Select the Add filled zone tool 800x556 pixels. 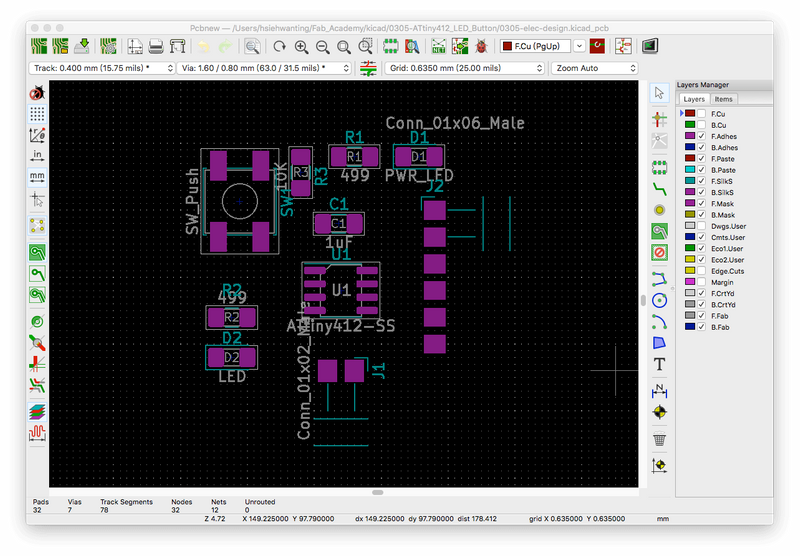pos(659,231)
